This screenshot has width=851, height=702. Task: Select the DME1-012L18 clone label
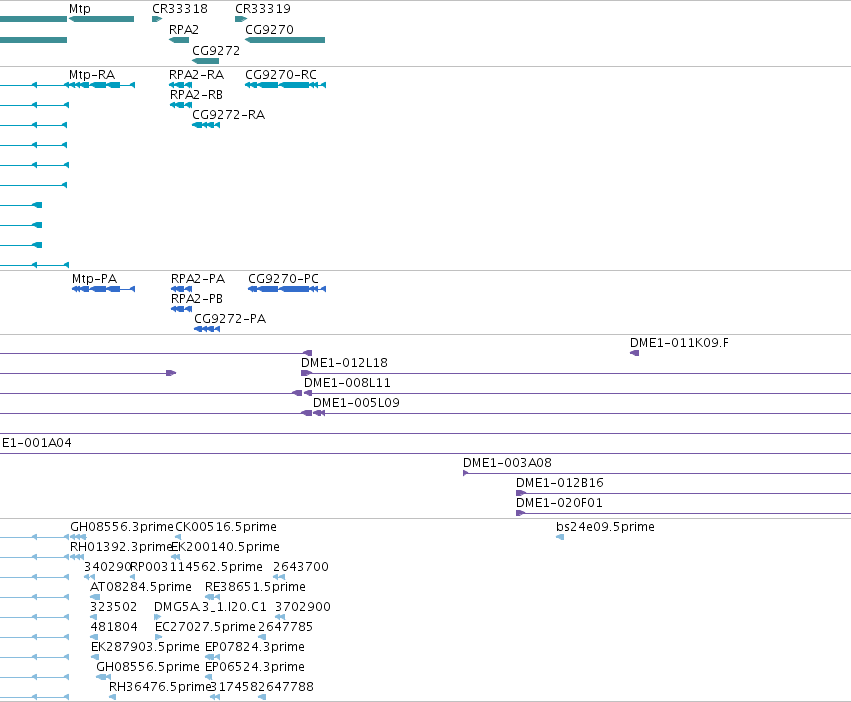[345, 363]
